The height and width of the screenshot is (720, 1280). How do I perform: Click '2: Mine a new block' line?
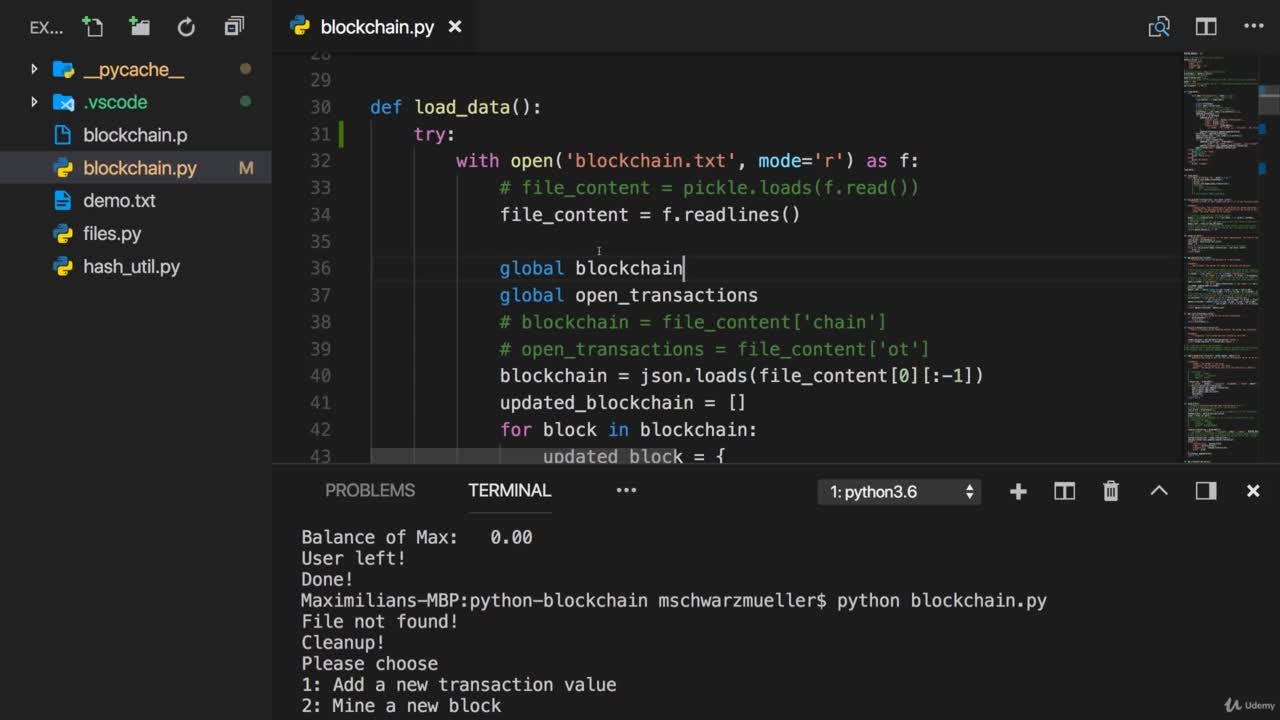tap(401, 706)
